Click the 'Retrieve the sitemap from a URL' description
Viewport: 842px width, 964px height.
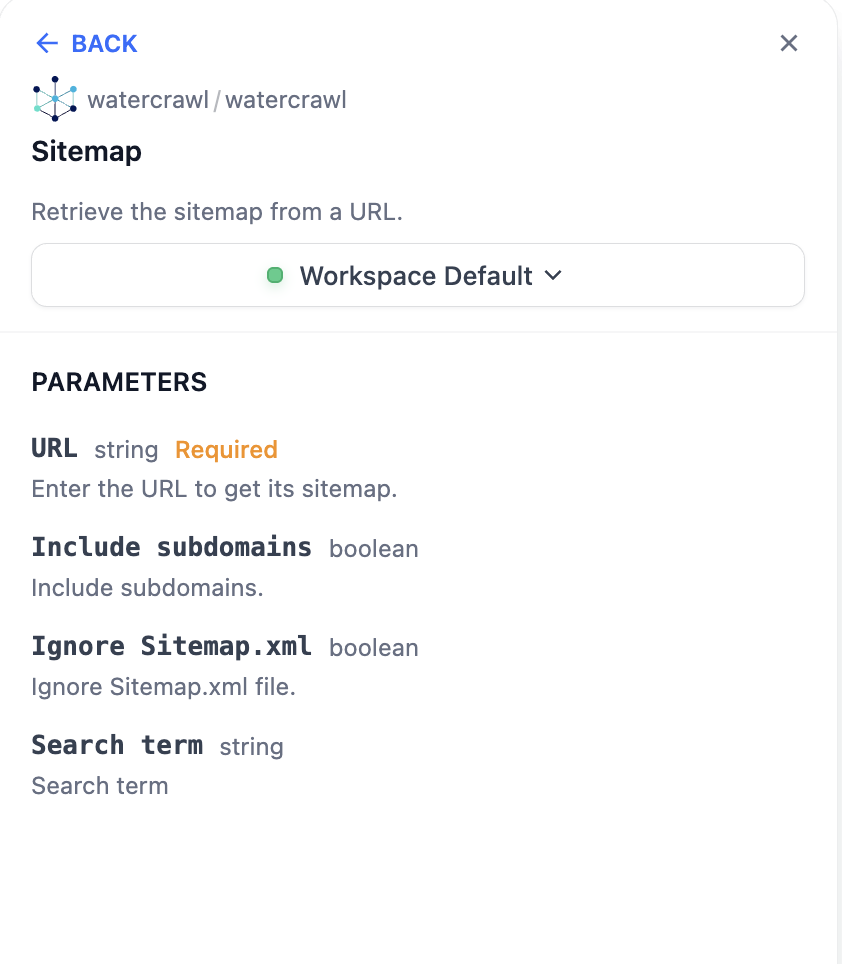[216, 212]
